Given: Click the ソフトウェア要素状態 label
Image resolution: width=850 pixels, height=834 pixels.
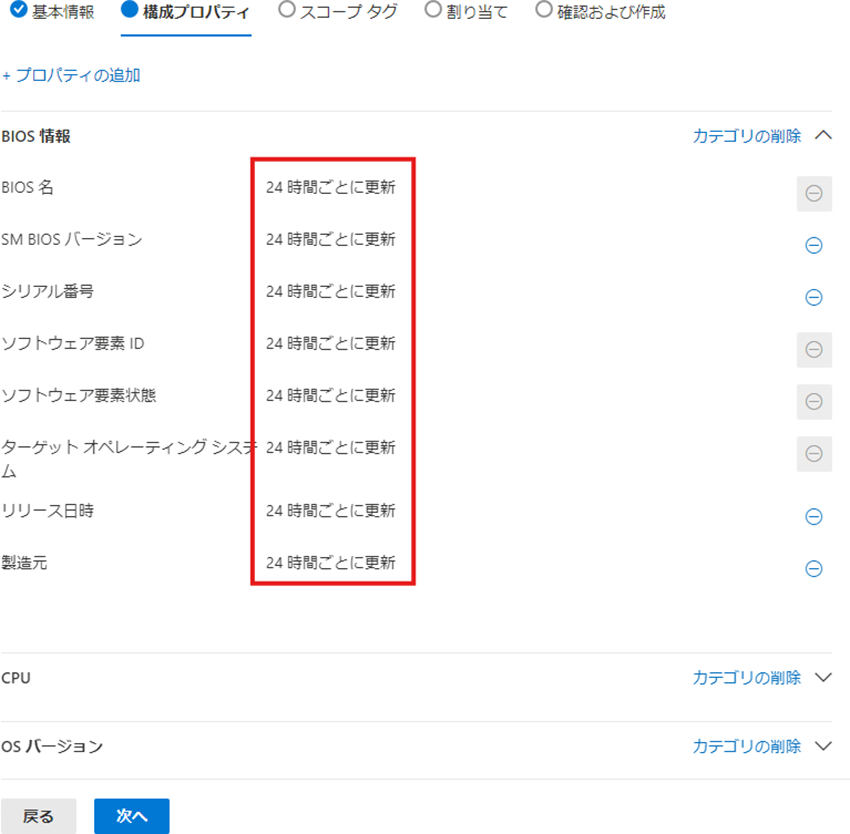Looking at the screenshot, I should [79, 395].
